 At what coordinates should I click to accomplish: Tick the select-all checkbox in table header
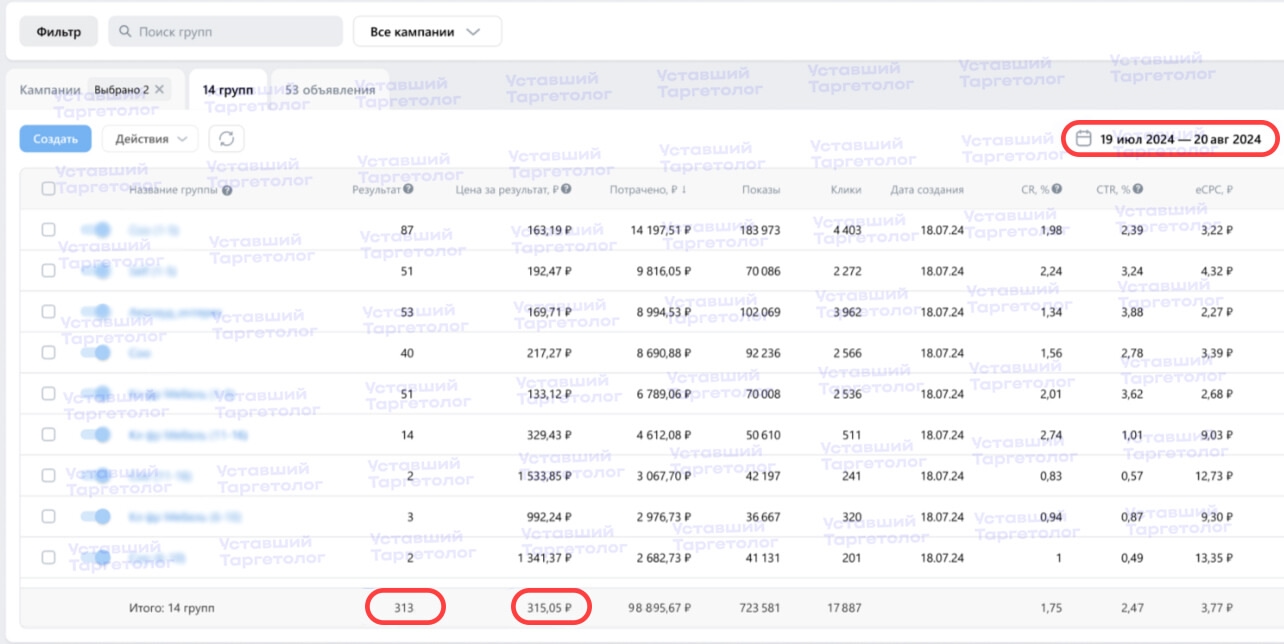pyautogui.click(x=49, y=189)
